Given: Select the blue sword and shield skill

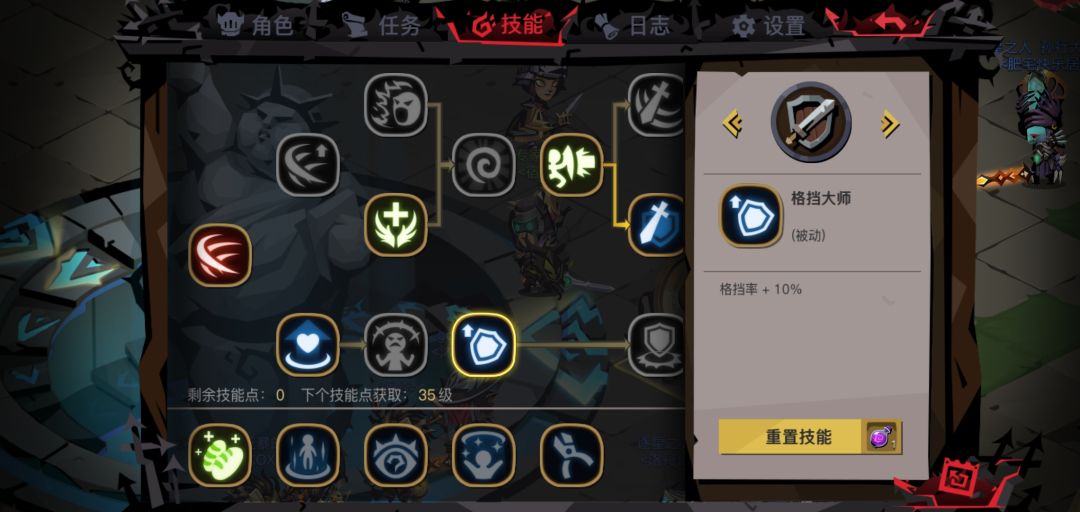Looking at the screenshot, I should tap(656, 225).
